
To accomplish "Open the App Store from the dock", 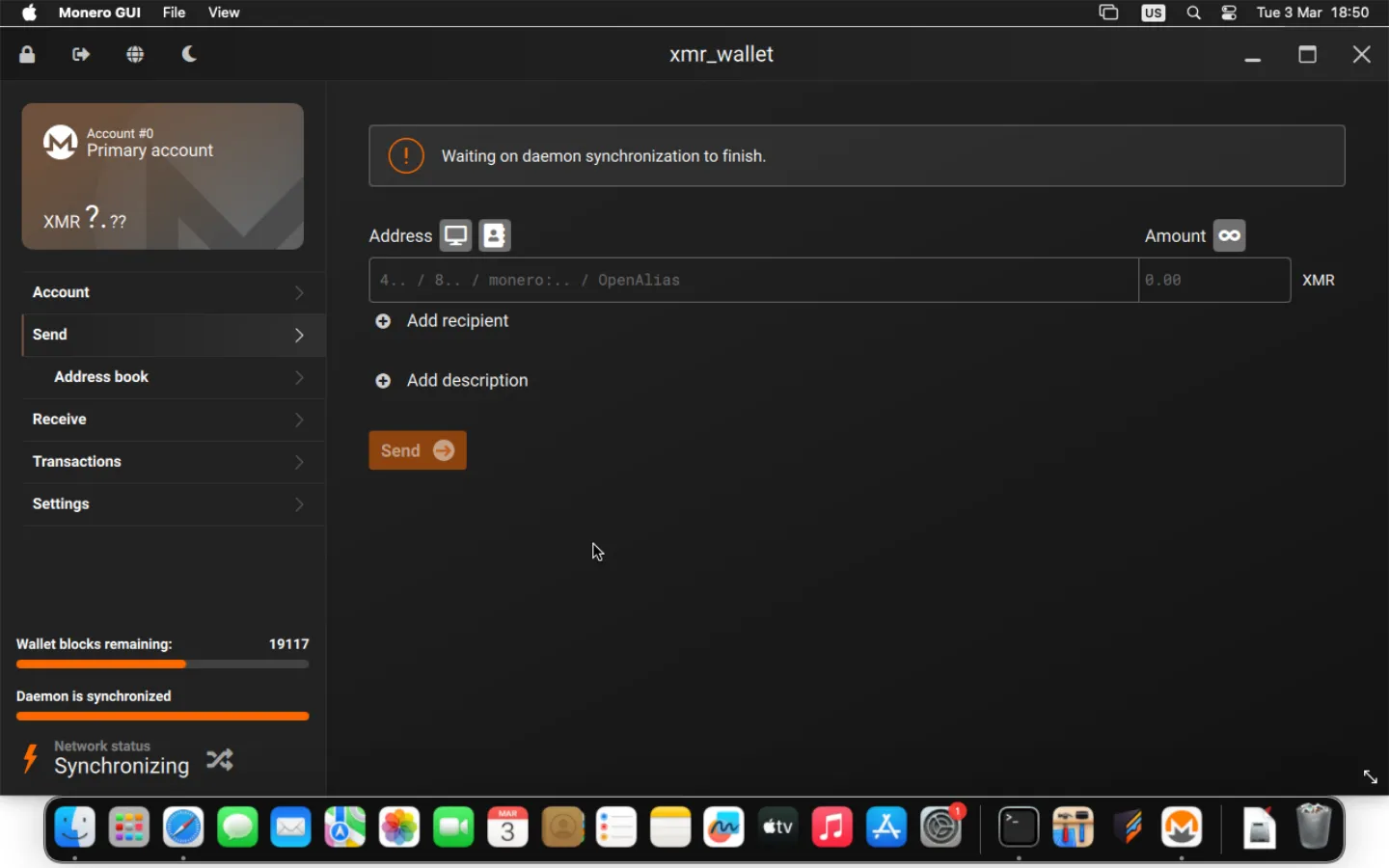I will click(x=886, y=827).
